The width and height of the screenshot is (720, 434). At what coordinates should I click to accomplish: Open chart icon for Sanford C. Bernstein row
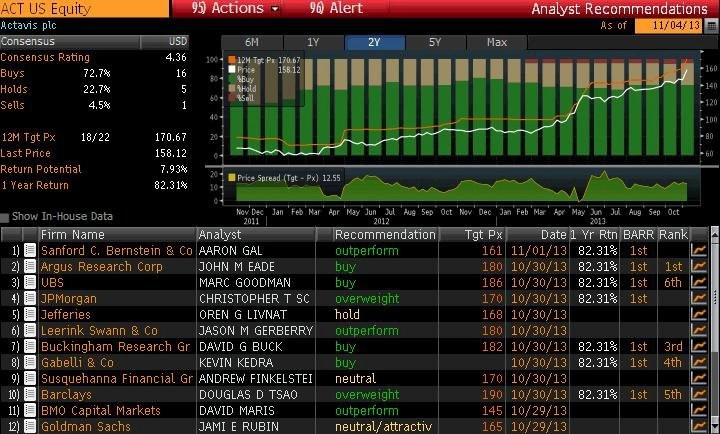698,251
